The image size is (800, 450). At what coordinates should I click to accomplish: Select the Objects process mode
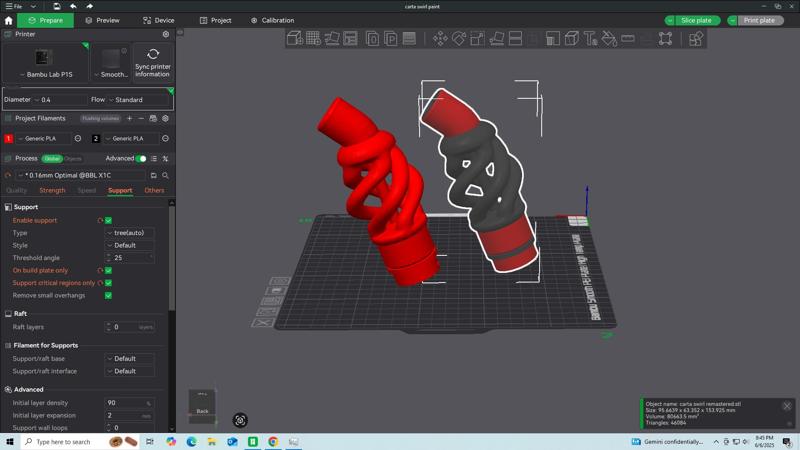pyautogui.click(x=73, y=159)
